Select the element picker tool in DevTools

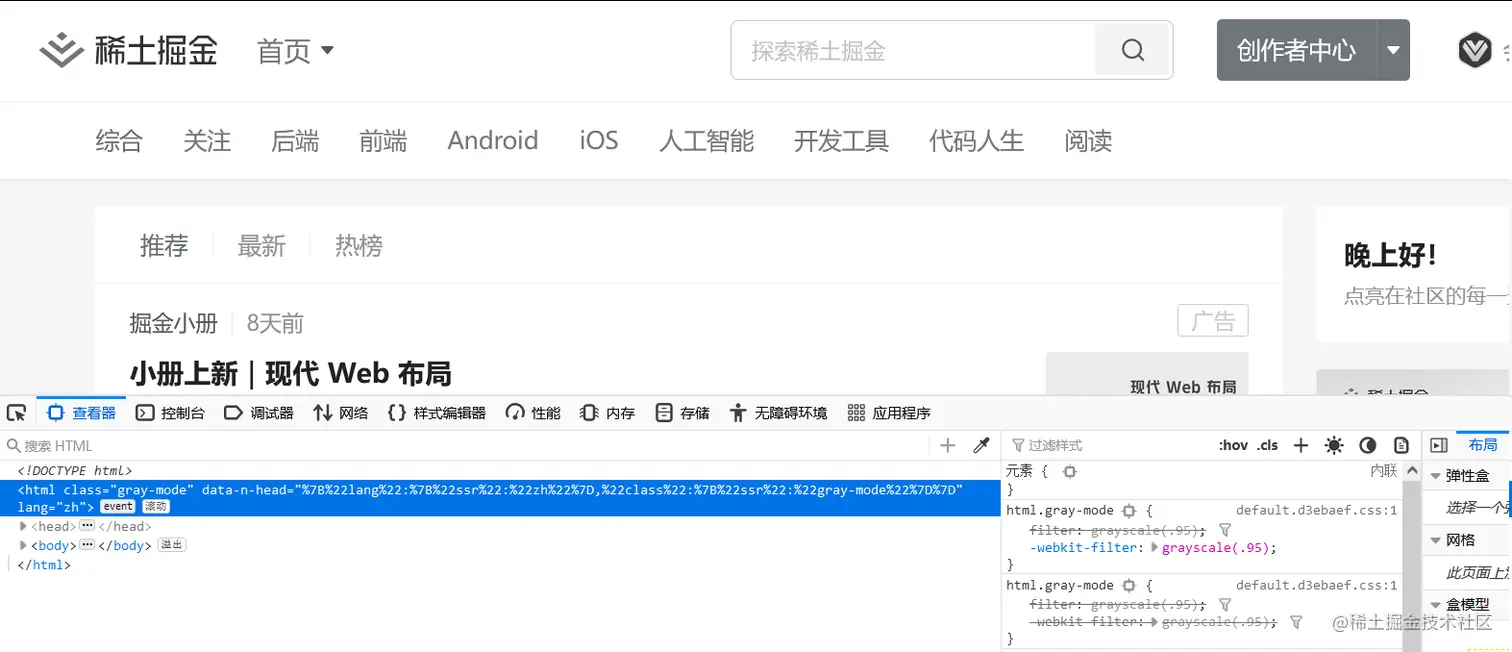coord(15,412)
